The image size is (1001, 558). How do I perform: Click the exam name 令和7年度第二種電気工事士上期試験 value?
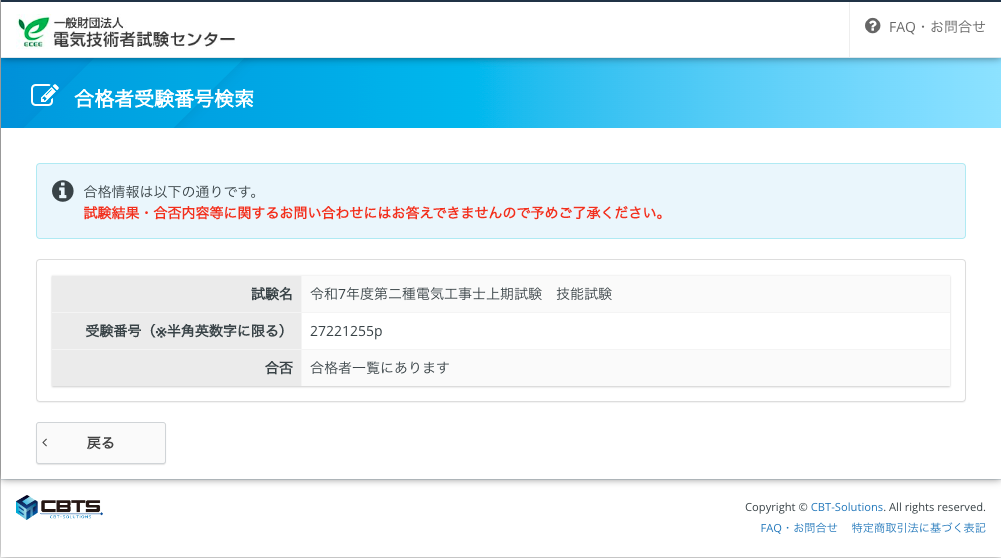pos(426,294)
